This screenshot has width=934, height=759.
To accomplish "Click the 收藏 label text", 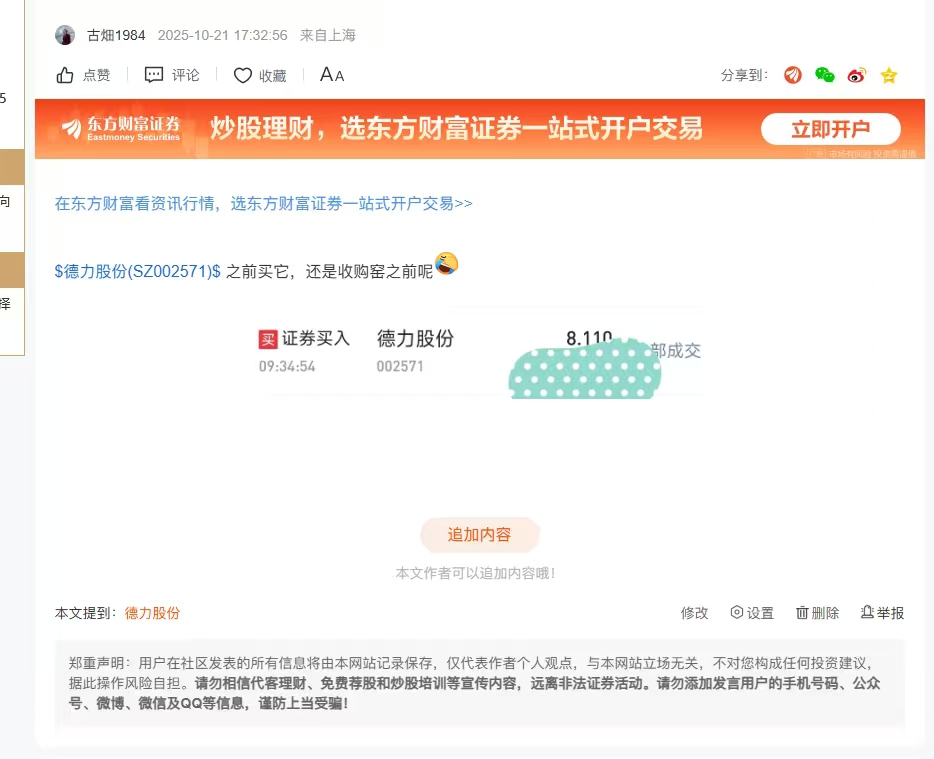I will pos(273,76).
